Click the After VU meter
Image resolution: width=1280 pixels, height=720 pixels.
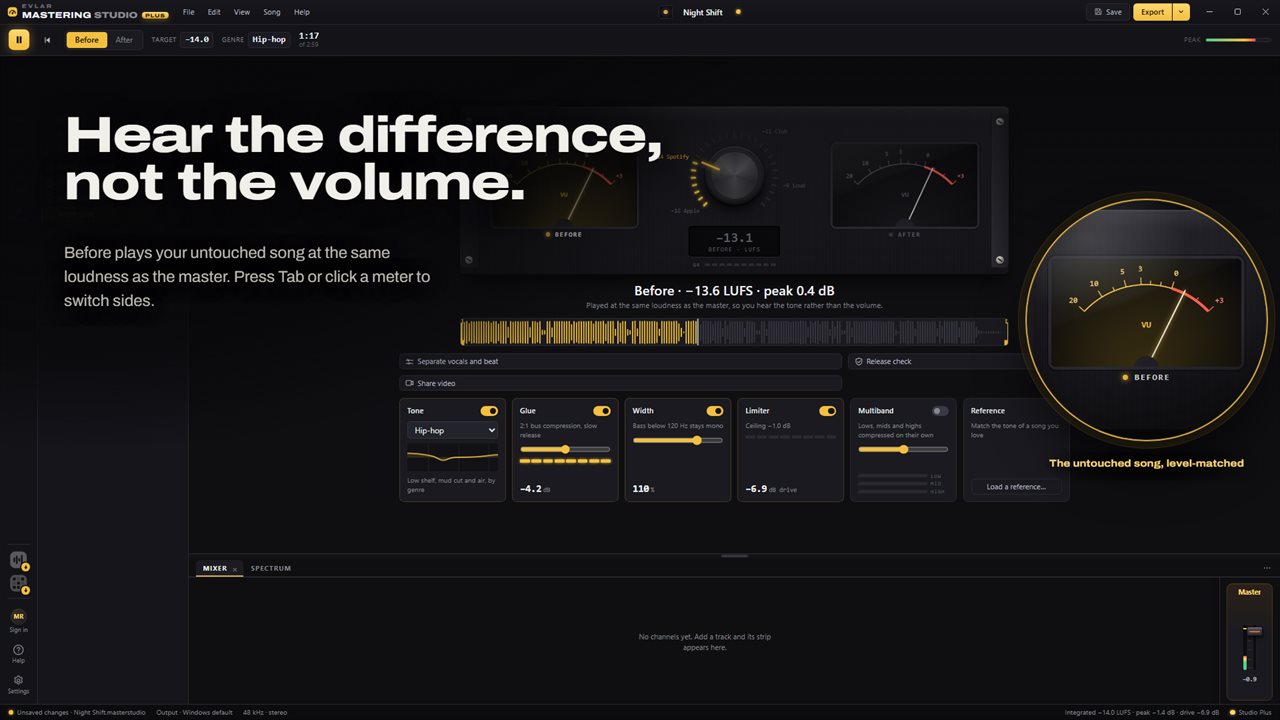tap(905, 186)
